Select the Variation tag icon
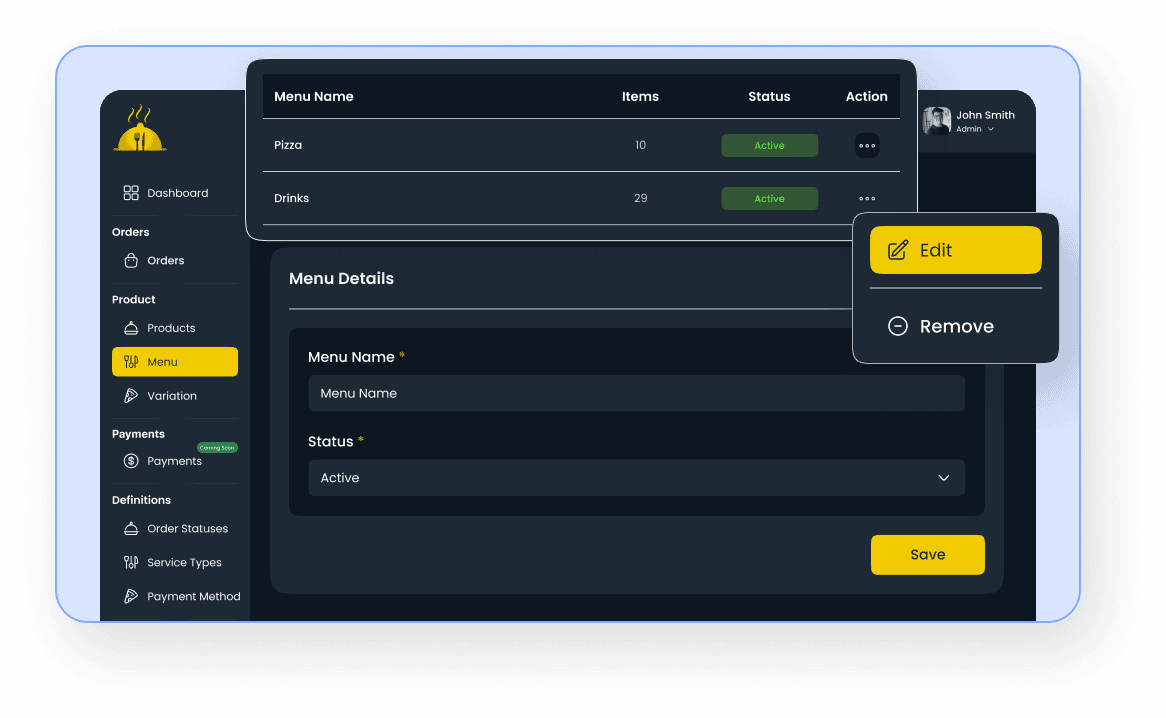1166x718 pixels. tap(131, 395)
